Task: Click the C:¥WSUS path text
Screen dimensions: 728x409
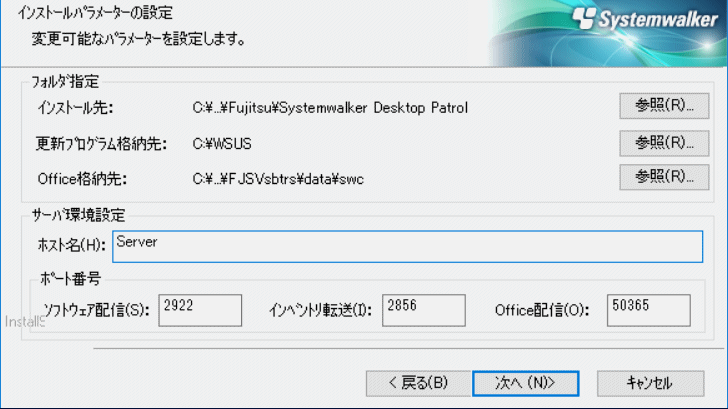Action: tap(222, 144)
